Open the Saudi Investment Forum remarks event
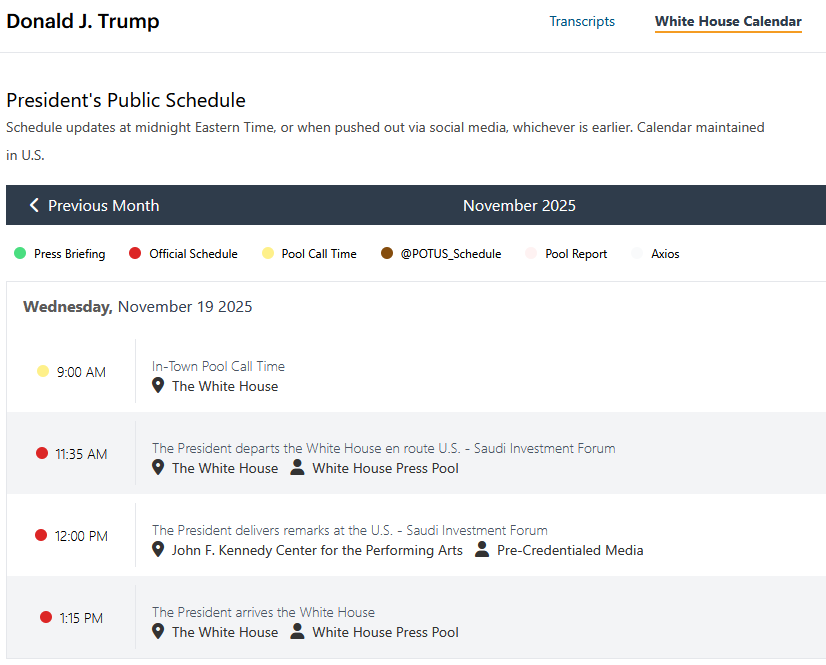The height and width of the screenshot is (665, 826). pyautogui.click(x=350, y=530)
